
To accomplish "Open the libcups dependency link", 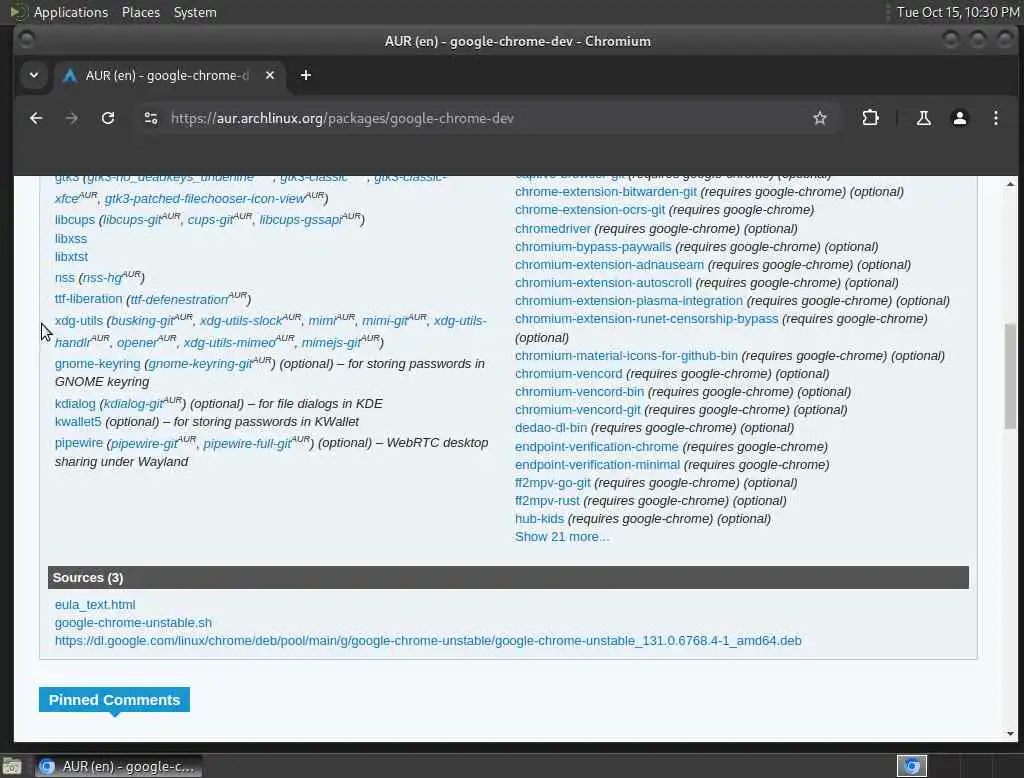I will click(x=74, y=220).
